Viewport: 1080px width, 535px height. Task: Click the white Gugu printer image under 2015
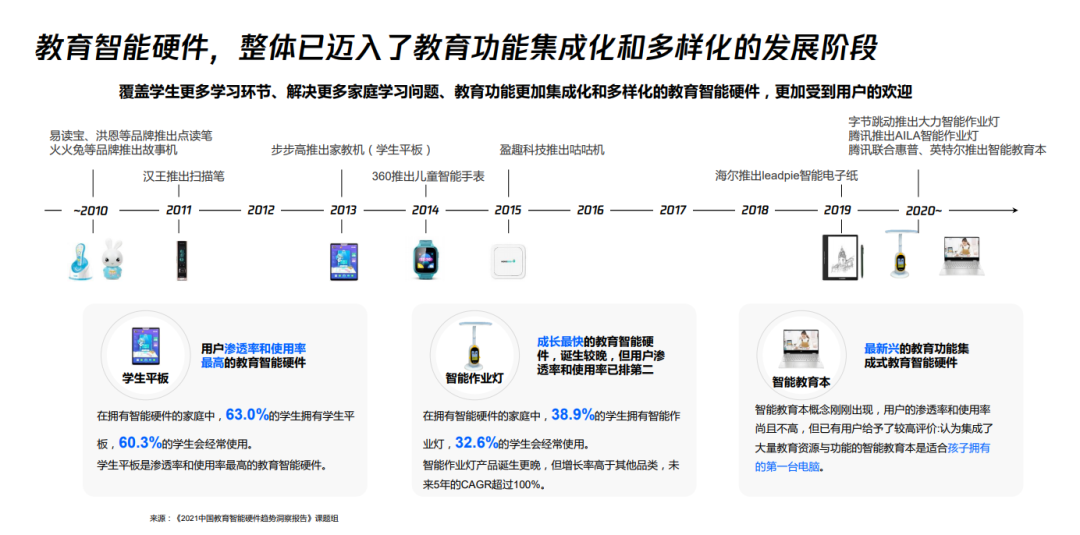[x=508, y=262]
